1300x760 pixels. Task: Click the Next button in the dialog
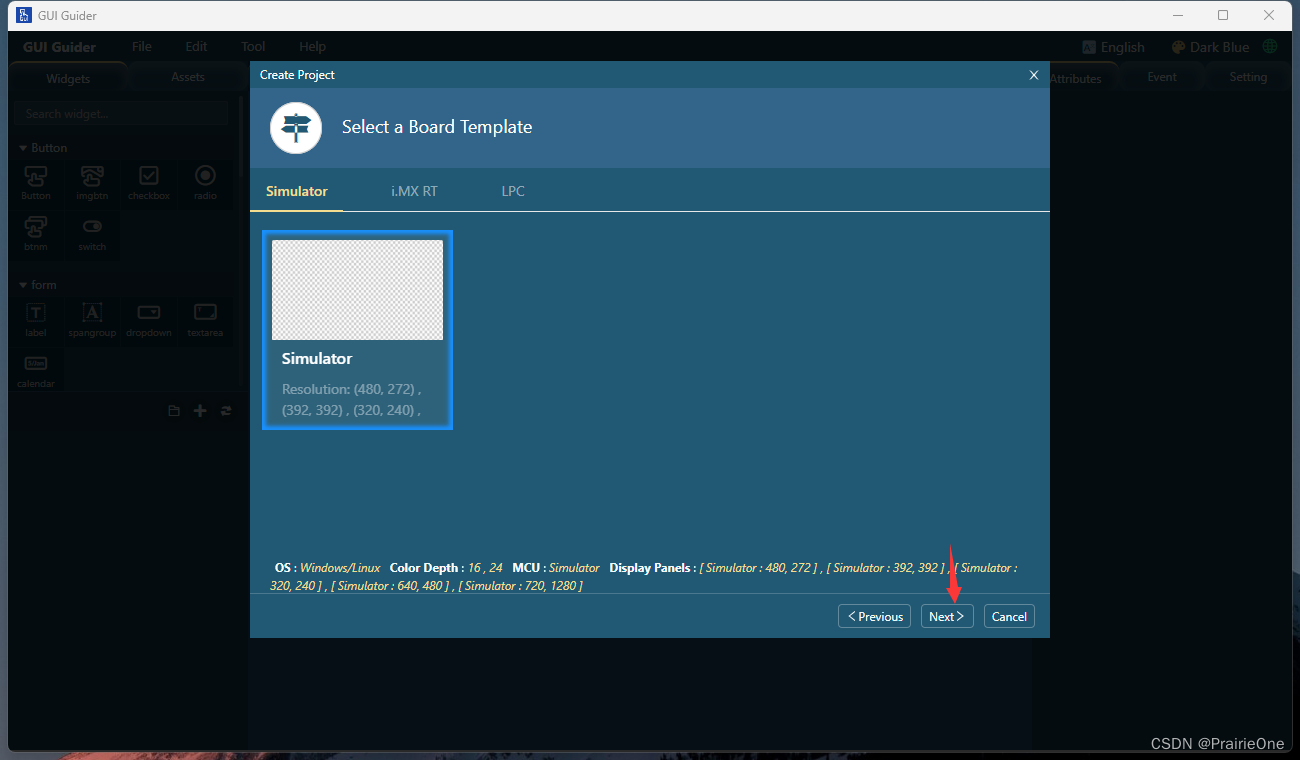pos(946,616)
